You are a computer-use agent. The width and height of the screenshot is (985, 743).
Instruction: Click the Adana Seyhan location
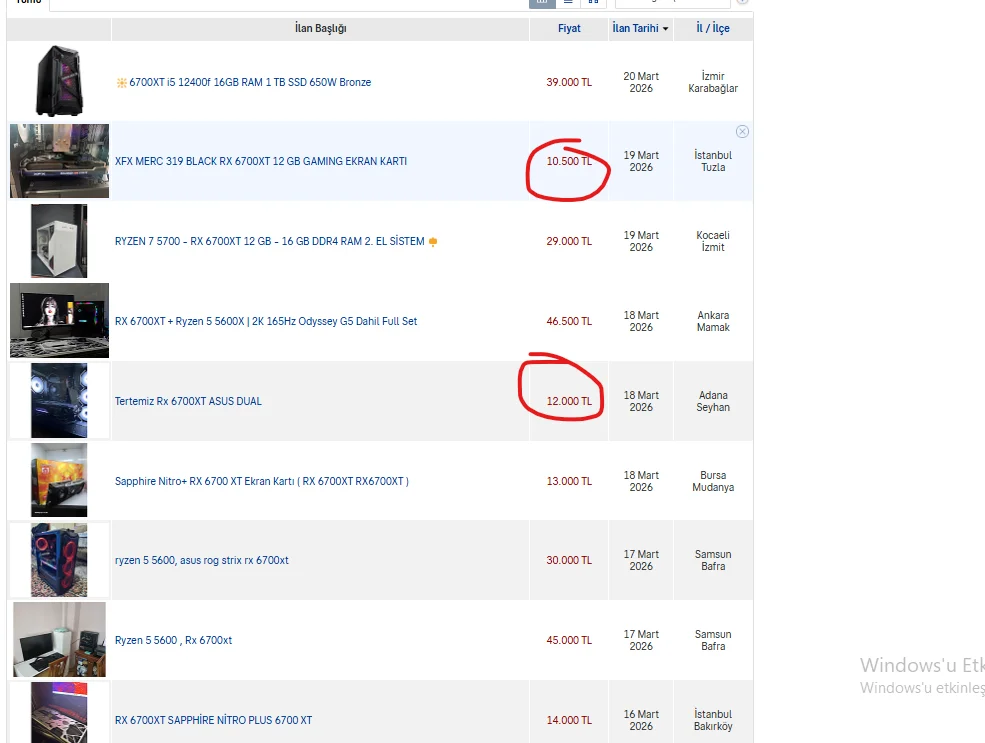713,401
